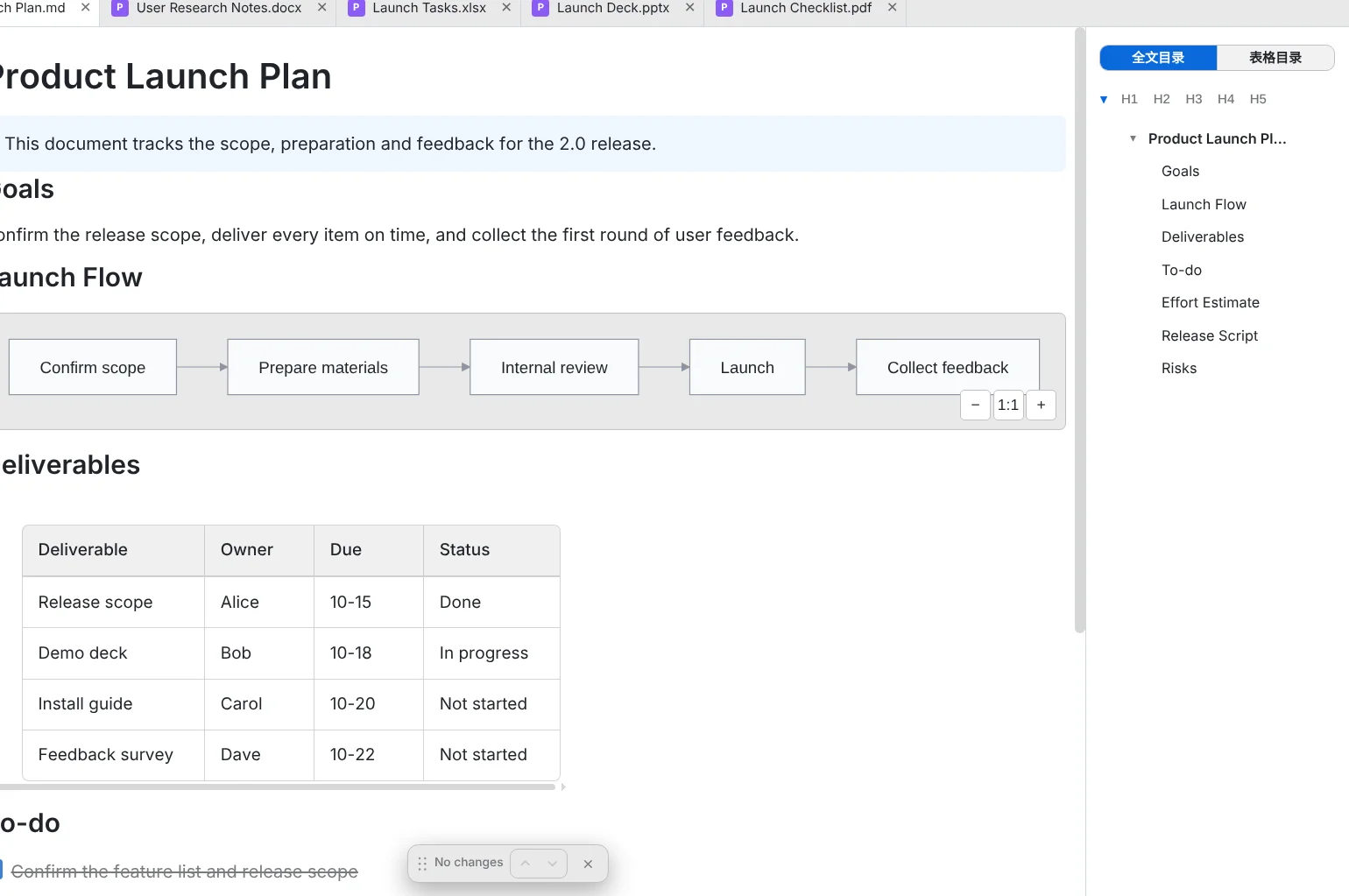
Task: Jump to Deliverables in outline
Action: coord(1203,237)
